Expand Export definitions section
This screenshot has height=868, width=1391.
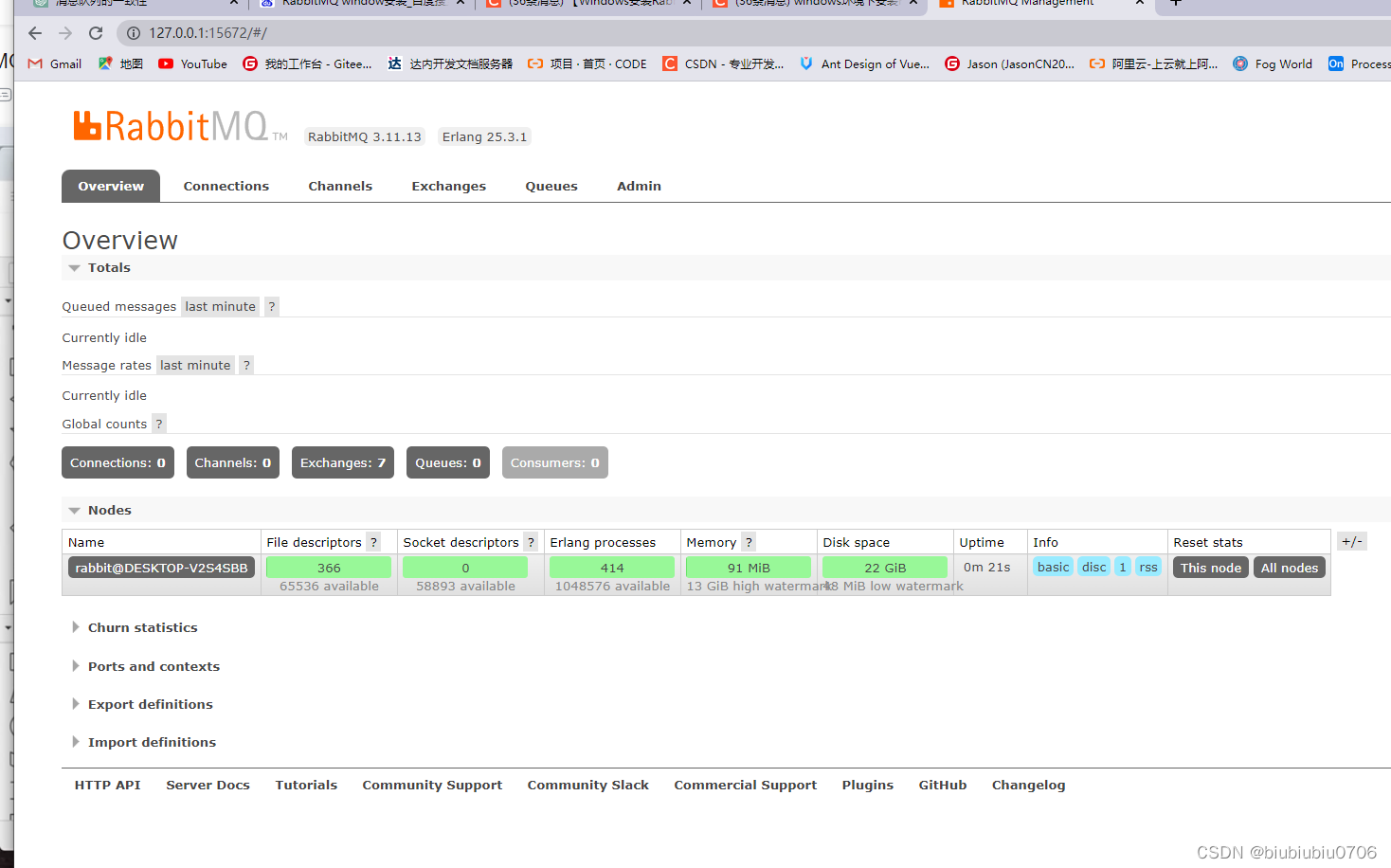click(142, 705)
